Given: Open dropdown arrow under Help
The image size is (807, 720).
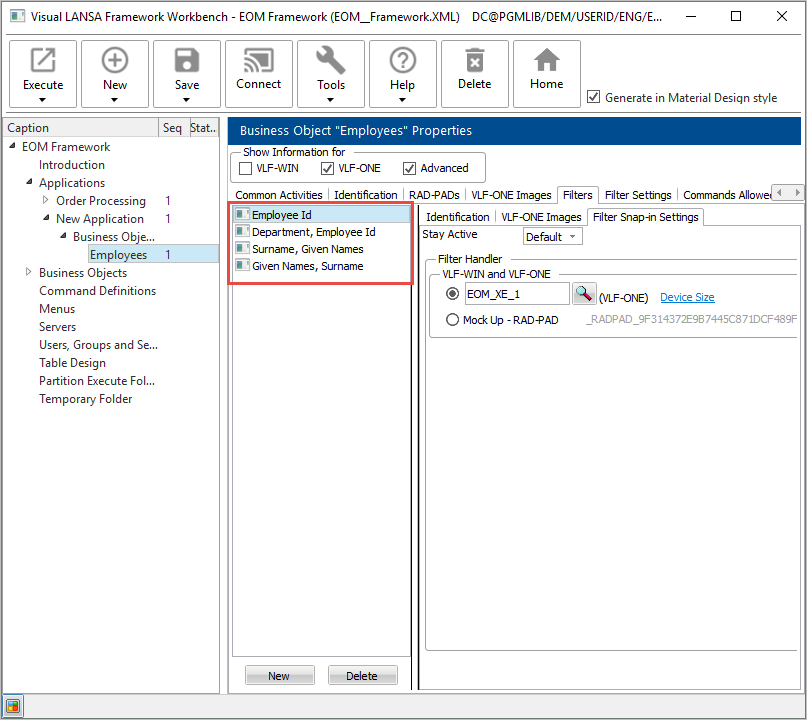Looking at the screenshot, I should click(x=402, y=100).
